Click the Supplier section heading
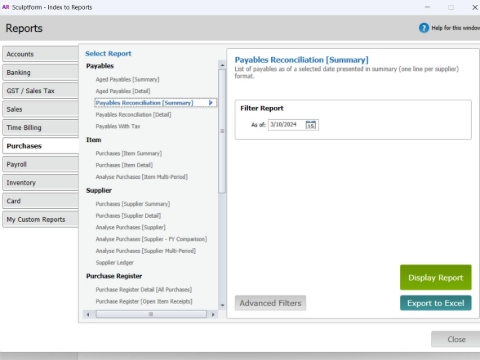 99,190
